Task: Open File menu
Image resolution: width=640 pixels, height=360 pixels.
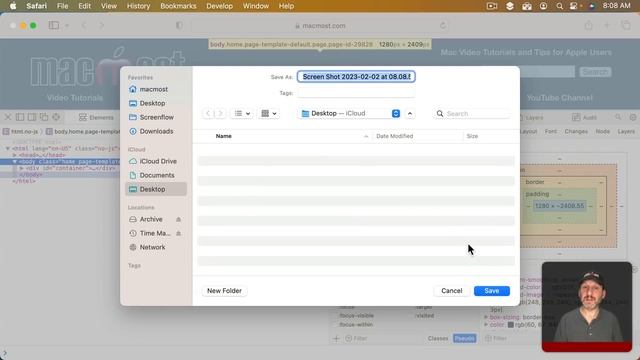Action: click(x=62, y=6)
